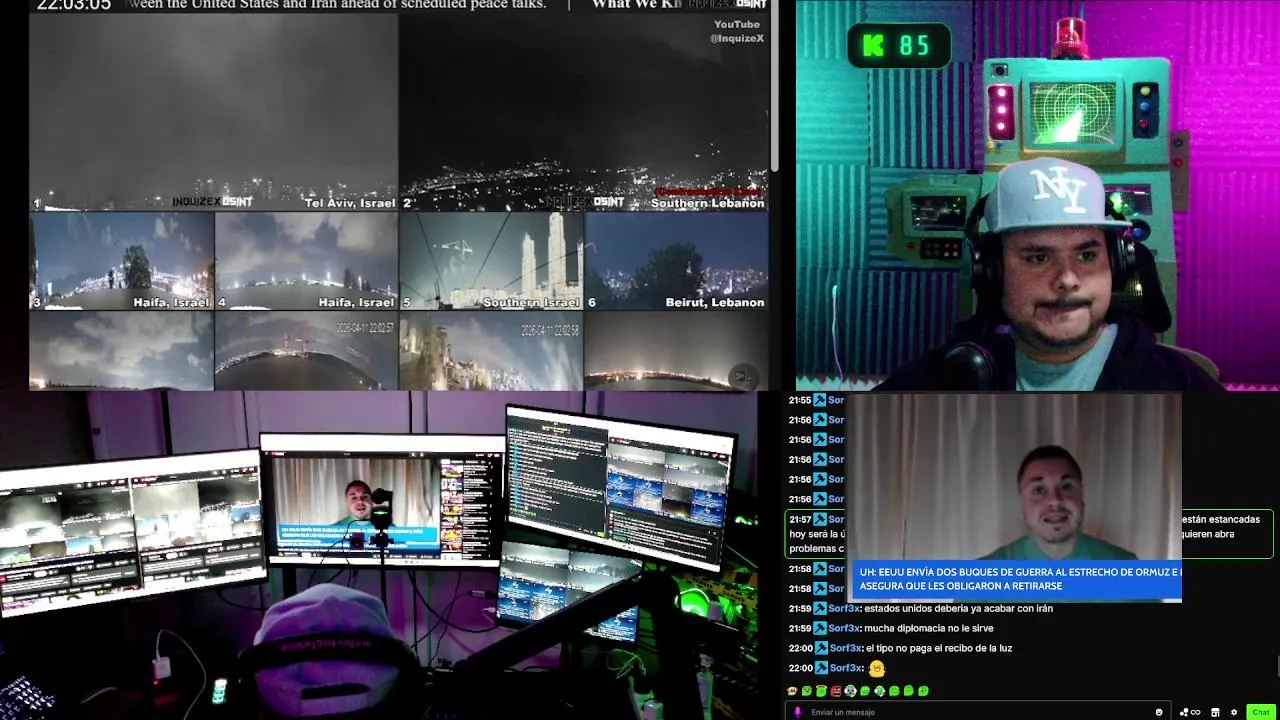Click the badge on the 'mucha diplomacia' message

point(820,628)
